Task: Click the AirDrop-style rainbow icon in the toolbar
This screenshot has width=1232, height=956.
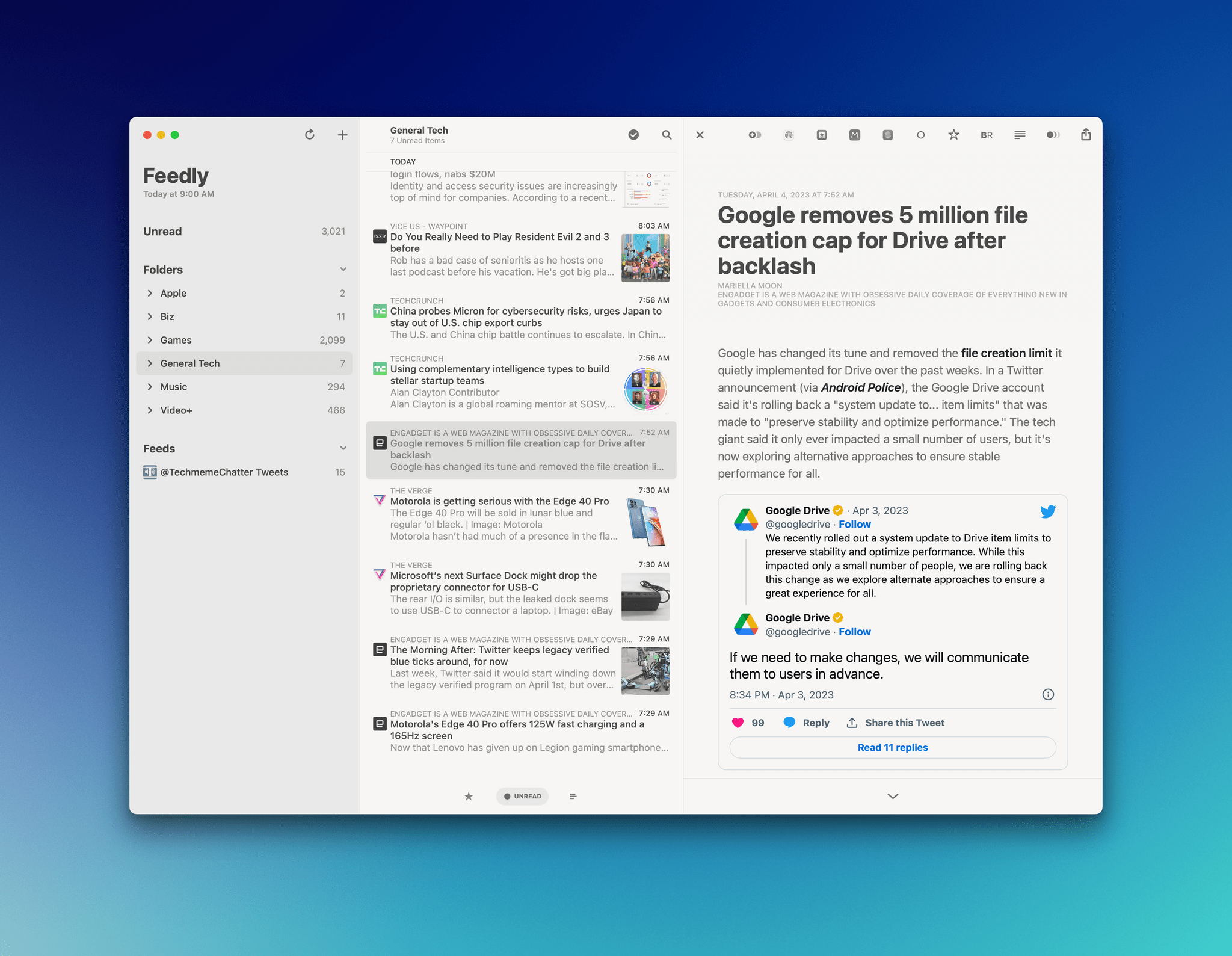Action: coord(788,135)
